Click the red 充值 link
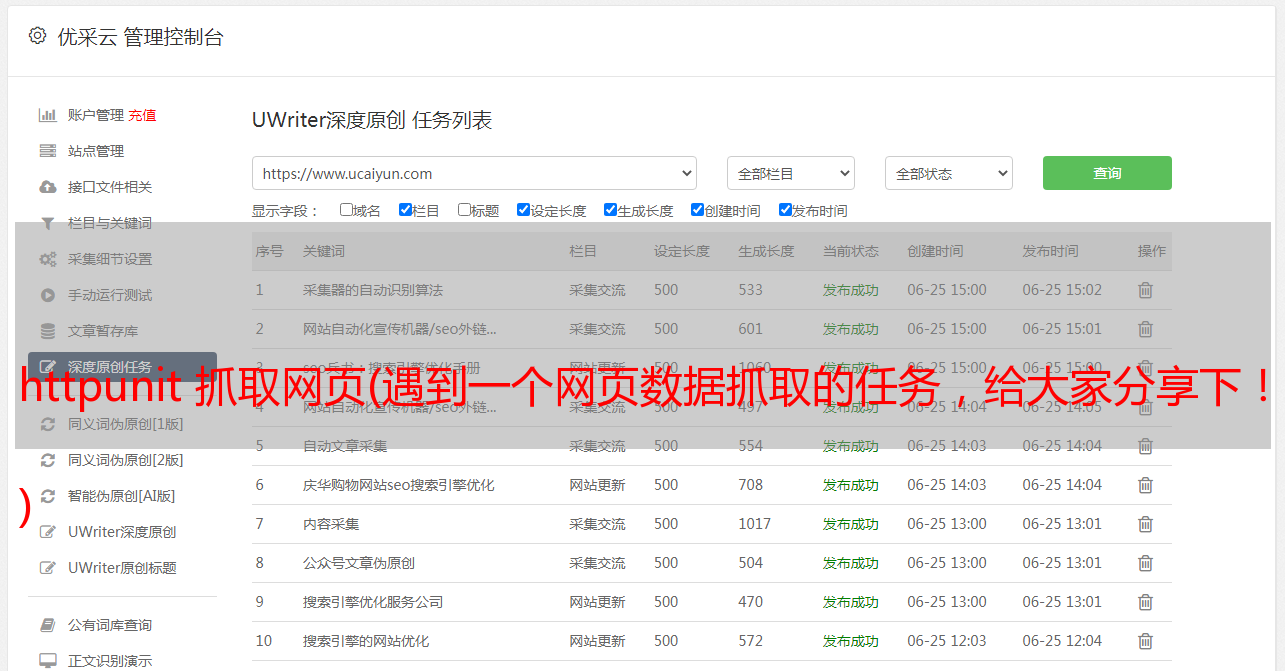Screen dimensions: 1285x671 coord(142,115)
